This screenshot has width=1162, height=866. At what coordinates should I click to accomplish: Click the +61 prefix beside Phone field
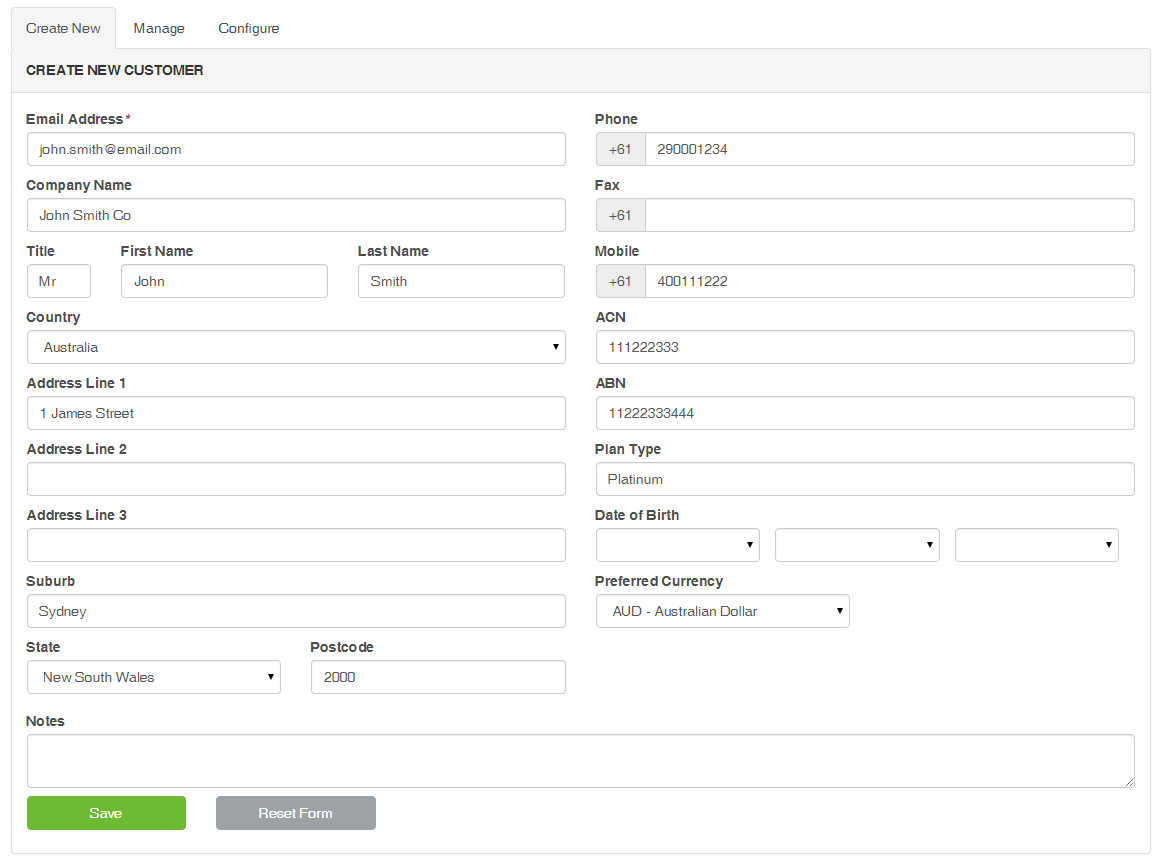coord(620,149)
